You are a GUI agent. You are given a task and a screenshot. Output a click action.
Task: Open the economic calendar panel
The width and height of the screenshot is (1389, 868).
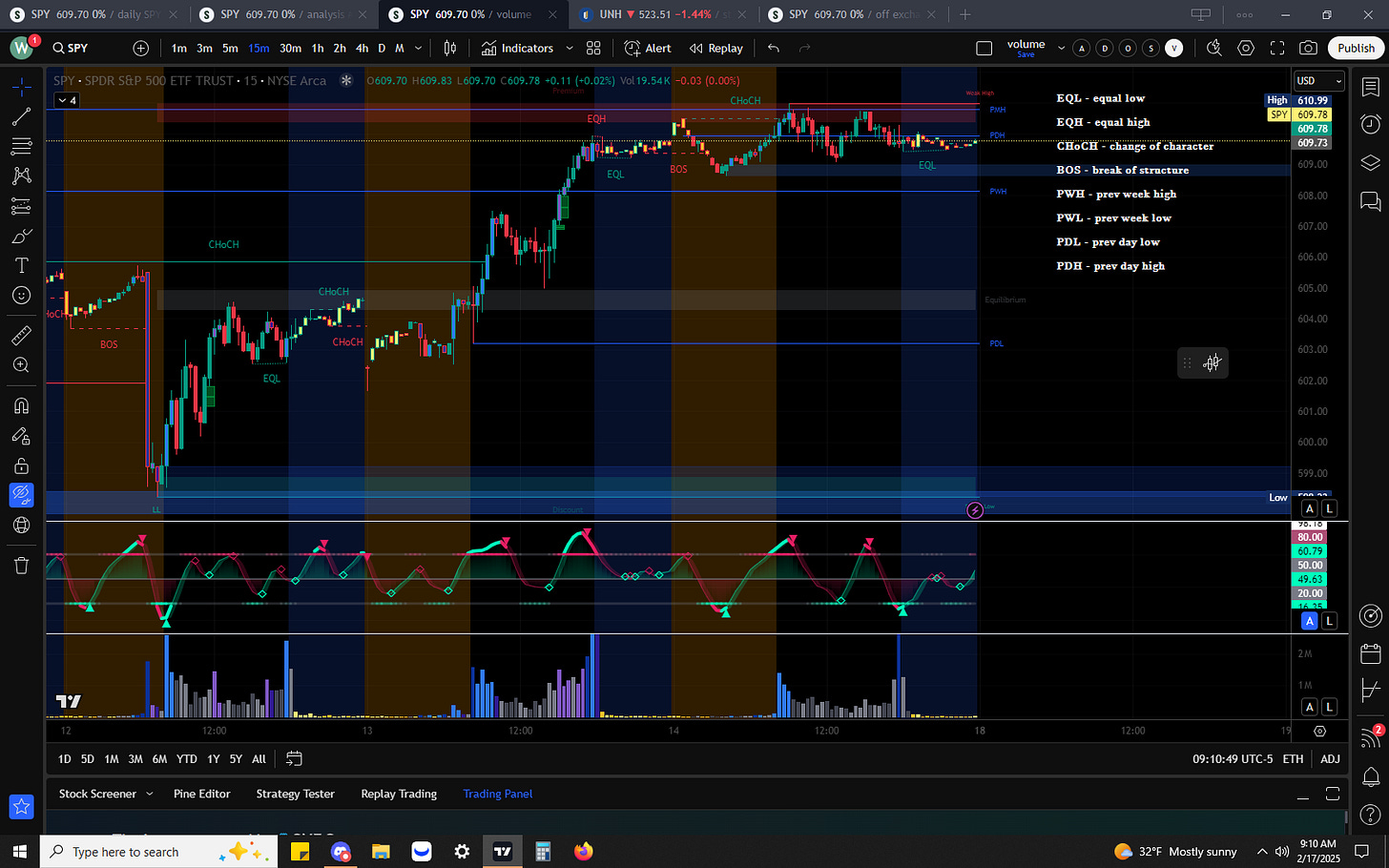tap(1370, 653)
